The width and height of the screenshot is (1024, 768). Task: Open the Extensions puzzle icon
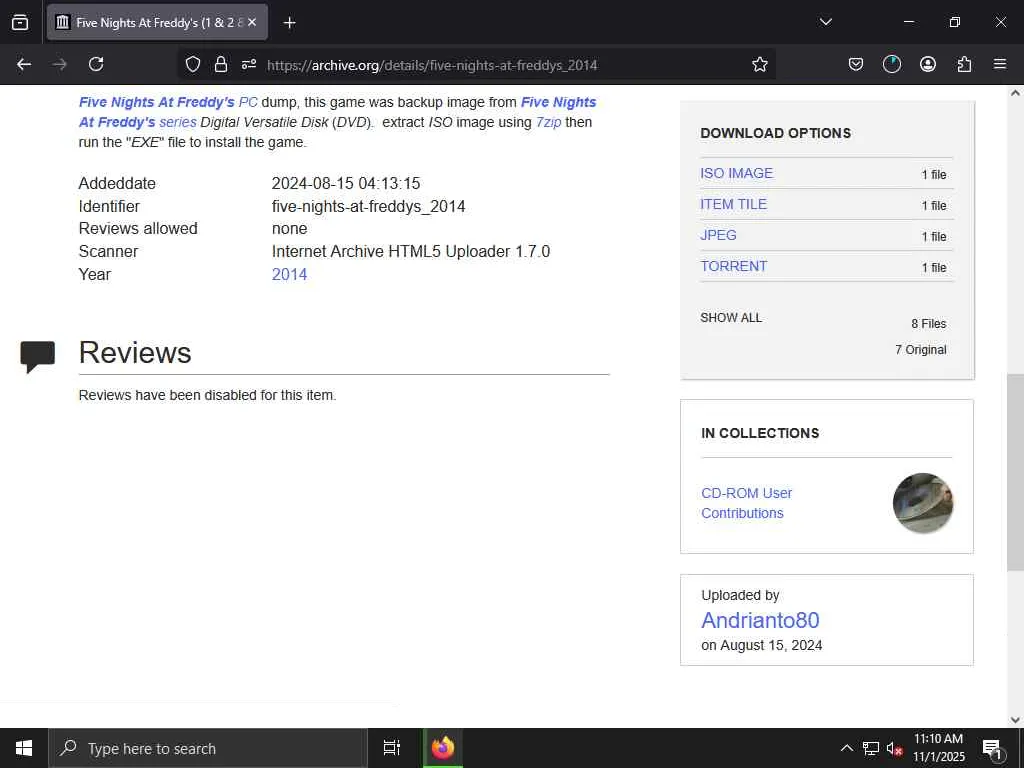pyautogui.click(x=964, y=64)
